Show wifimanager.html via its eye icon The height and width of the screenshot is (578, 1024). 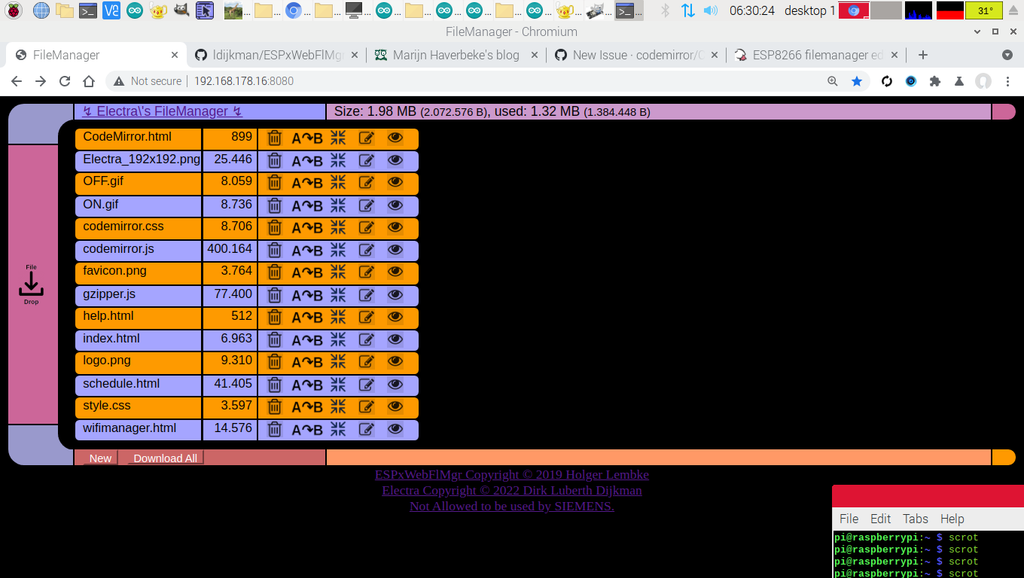pos(396,428)
